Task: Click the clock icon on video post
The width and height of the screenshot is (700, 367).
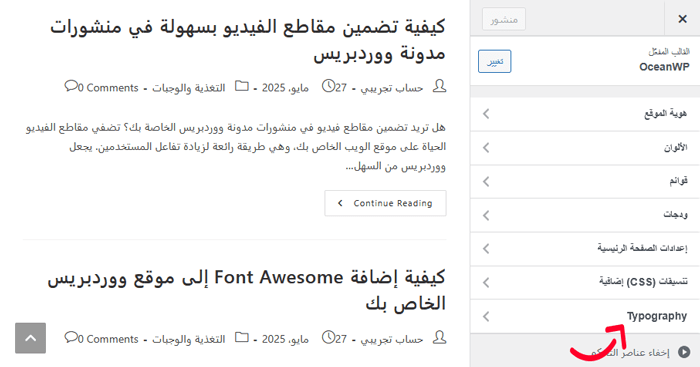Action: (x=329, y=86)
